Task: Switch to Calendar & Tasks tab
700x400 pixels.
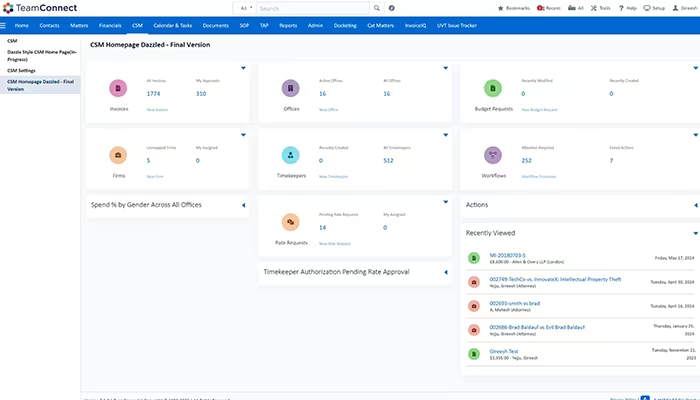Action: pyautogui.click(x=173, y=25)
